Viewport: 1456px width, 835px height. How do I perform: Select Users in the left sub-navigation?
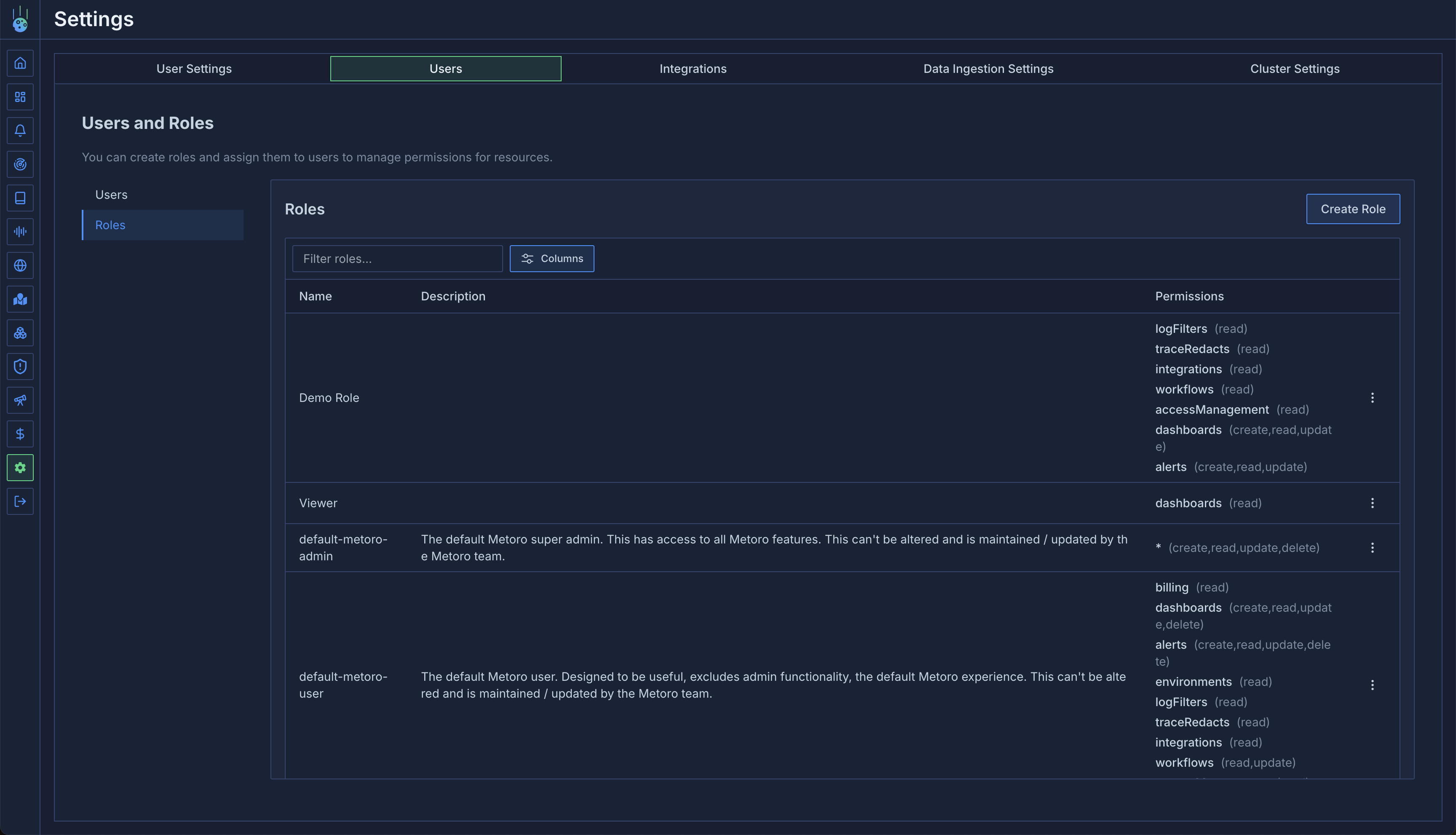[x=111, y=195]
